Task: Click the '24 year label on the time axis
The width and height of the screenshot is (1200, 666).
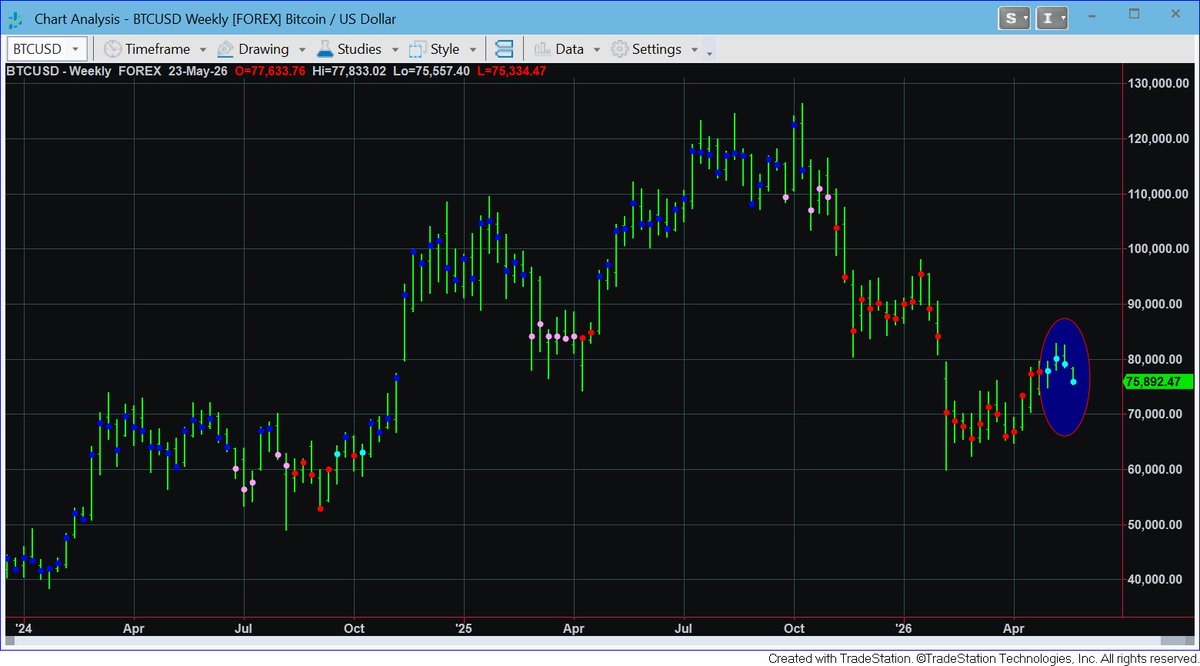Action: [x=22, y=629]
